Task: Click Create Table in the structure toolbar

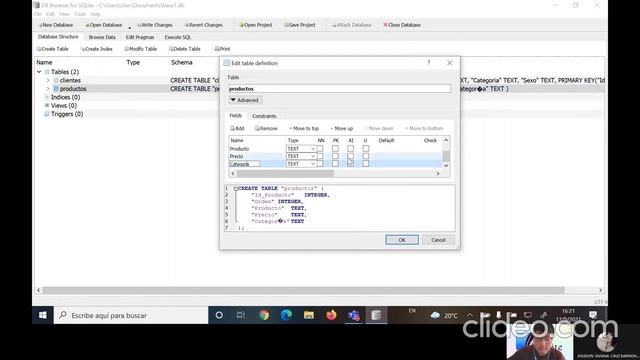Action: (53, 49)
